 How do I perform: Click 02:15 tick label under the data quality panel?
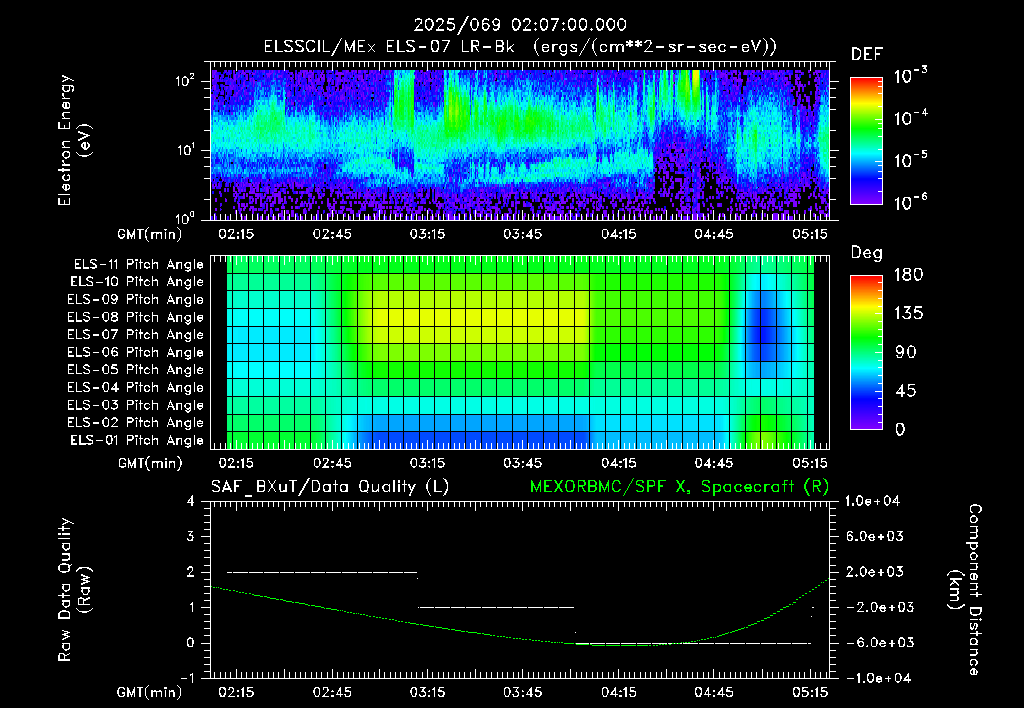click(236, 692)
